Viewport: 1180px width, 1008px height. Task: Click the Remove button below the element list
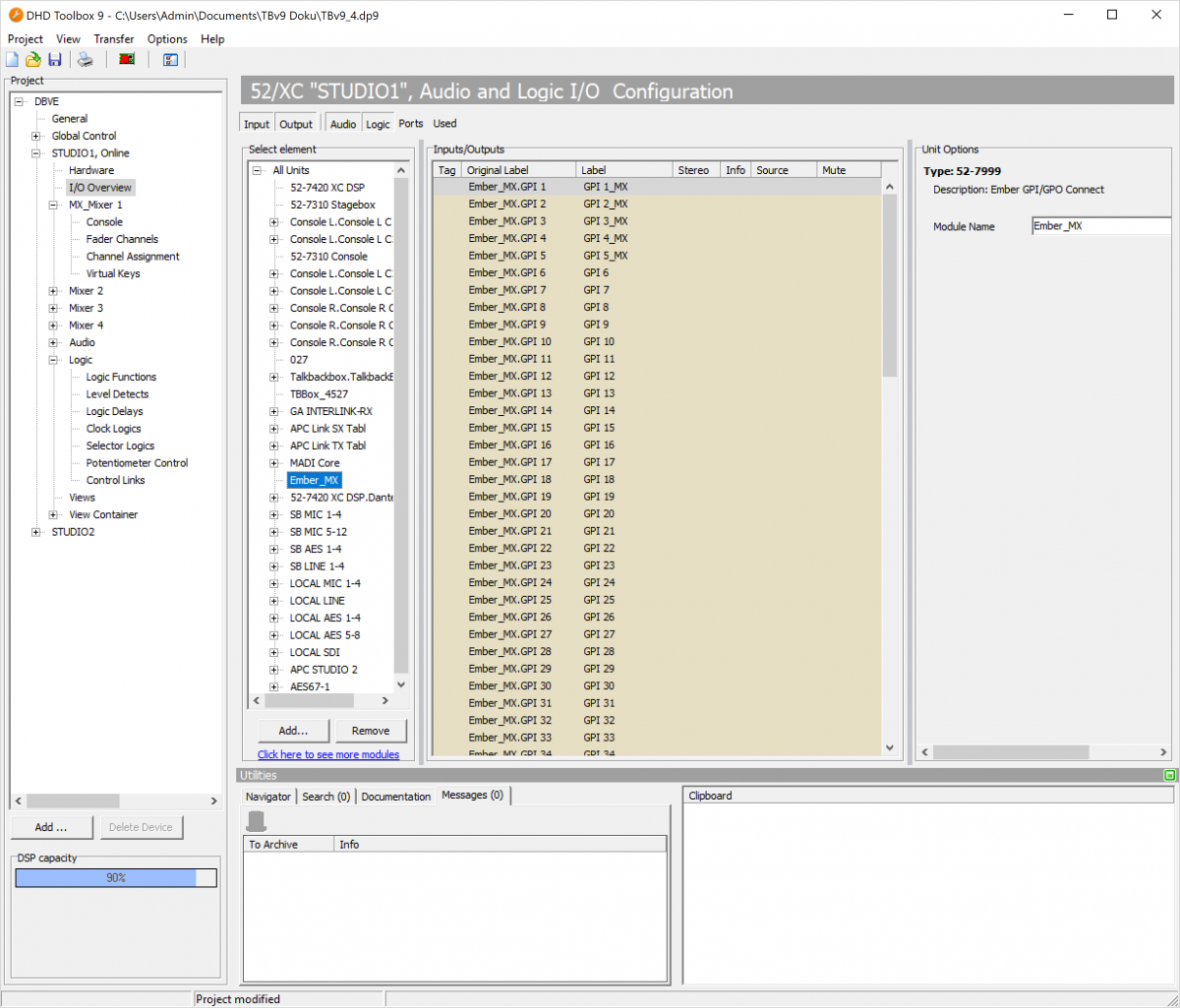(x=371, y=731)
